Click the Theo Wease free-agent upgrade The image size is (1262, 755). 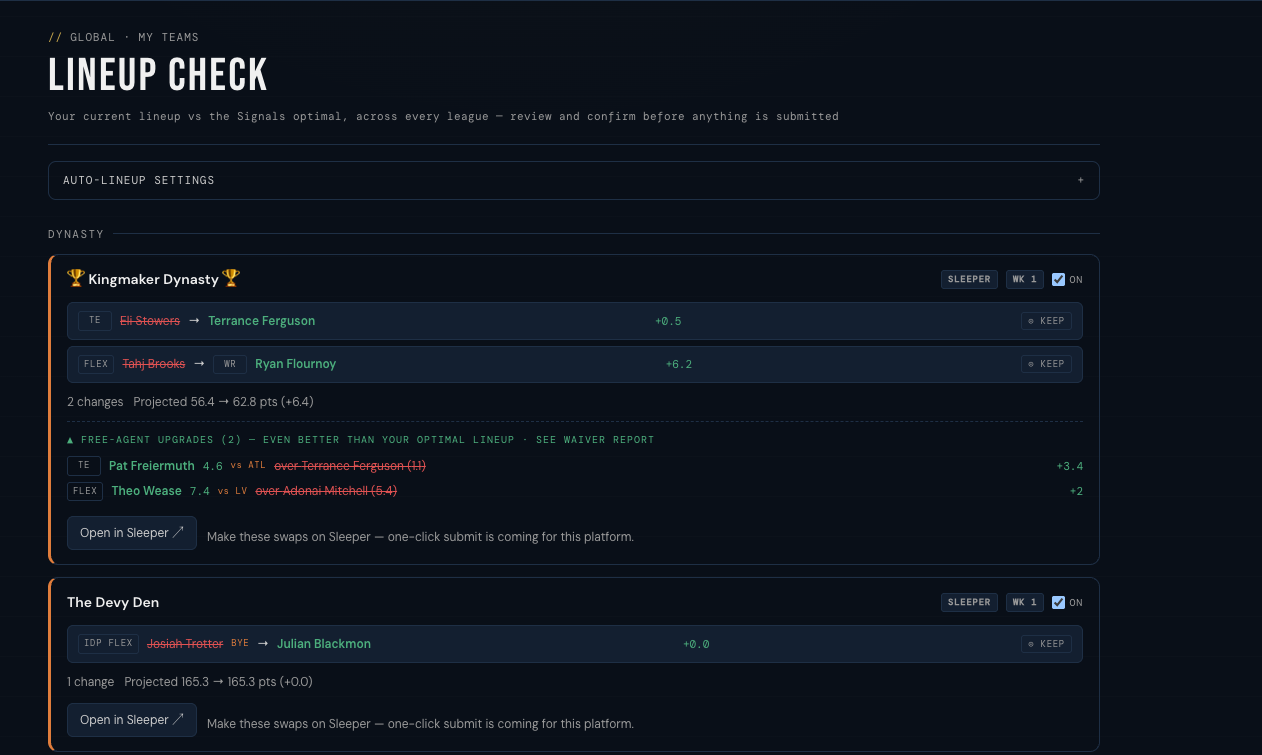click(x=146, y=491)
